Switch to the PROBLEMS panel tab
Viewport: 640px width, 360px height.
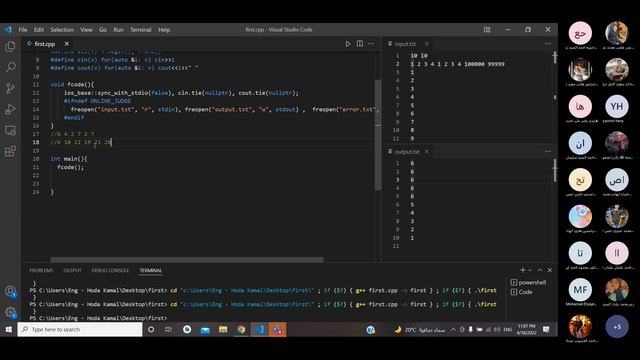[41, 270]
